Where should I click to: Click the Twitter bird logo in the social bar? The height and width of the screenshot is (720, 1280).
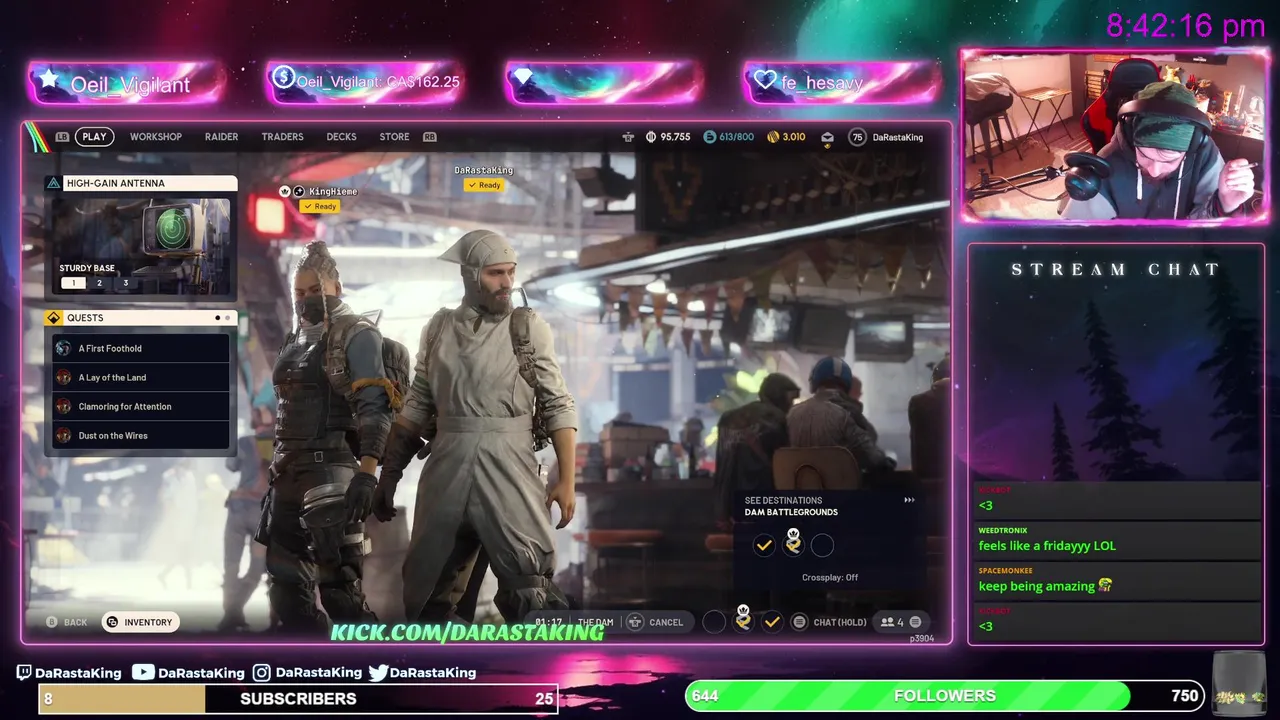[x=378, y=672]
